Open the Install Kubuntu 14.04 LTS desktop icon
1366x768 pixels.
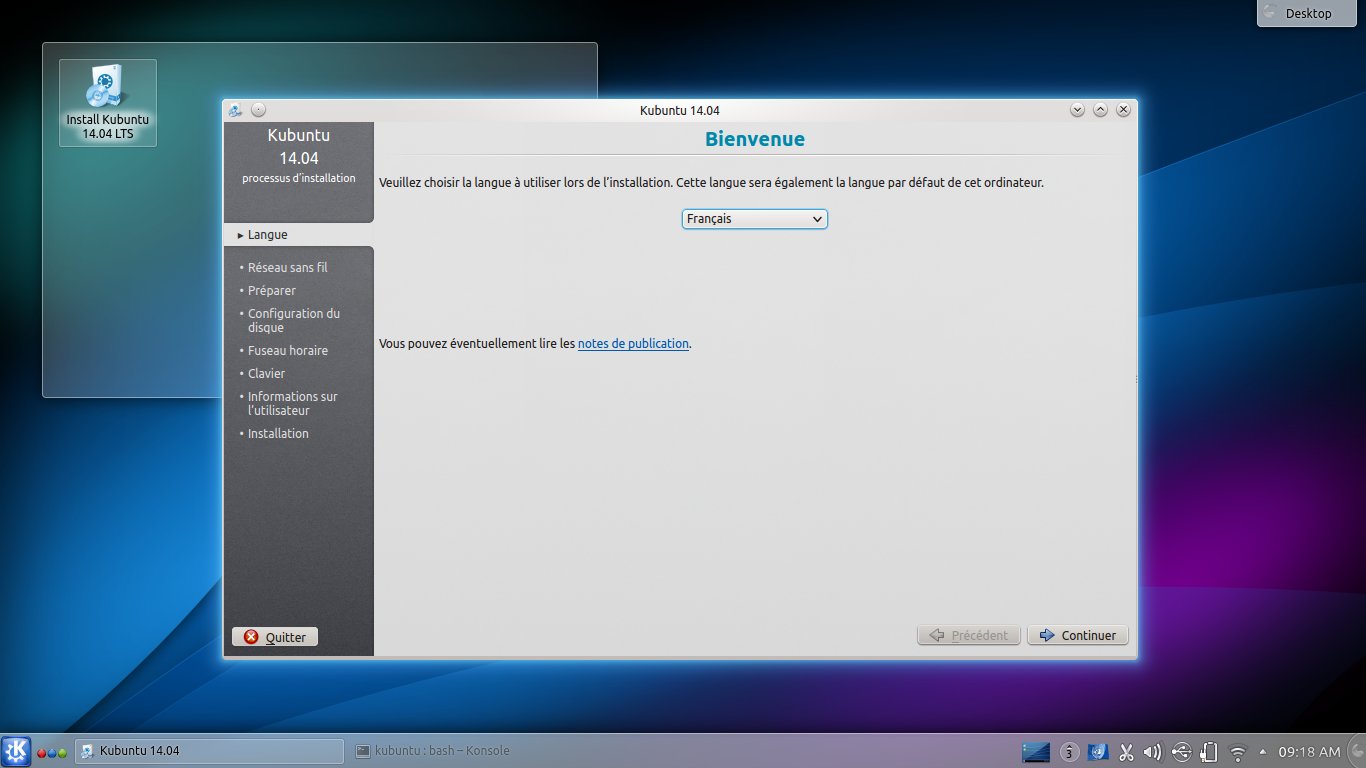pos(107,103)
